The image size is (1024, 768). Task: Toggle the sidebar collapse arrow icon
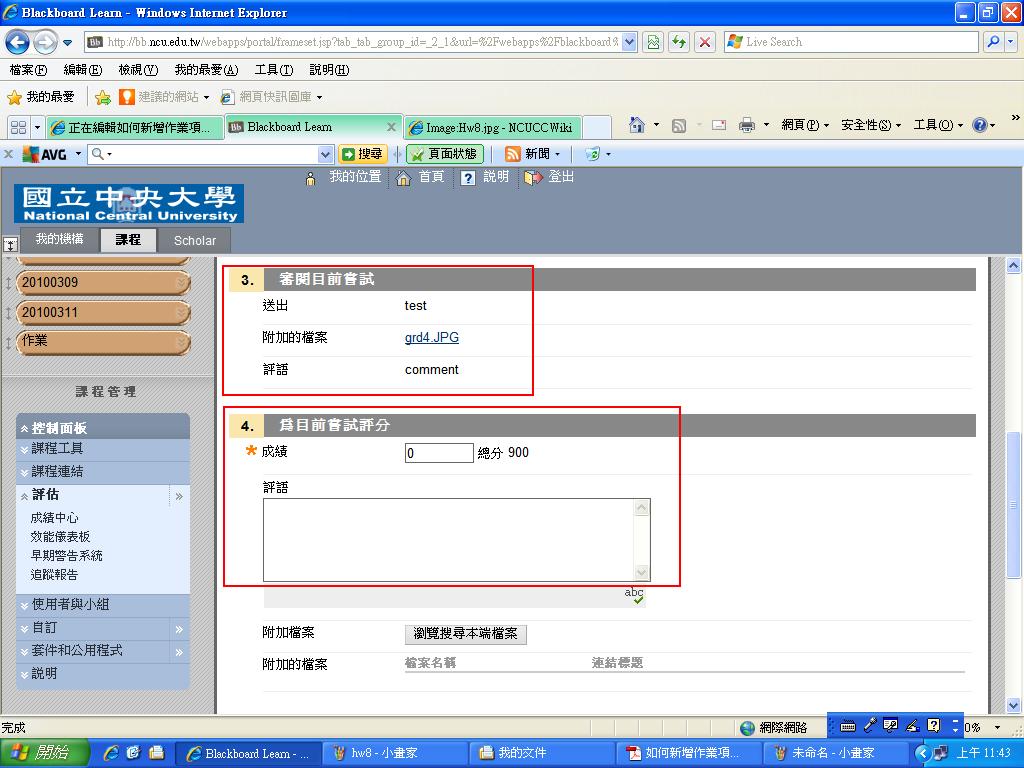pyautogui.click(x=10, y=244)
